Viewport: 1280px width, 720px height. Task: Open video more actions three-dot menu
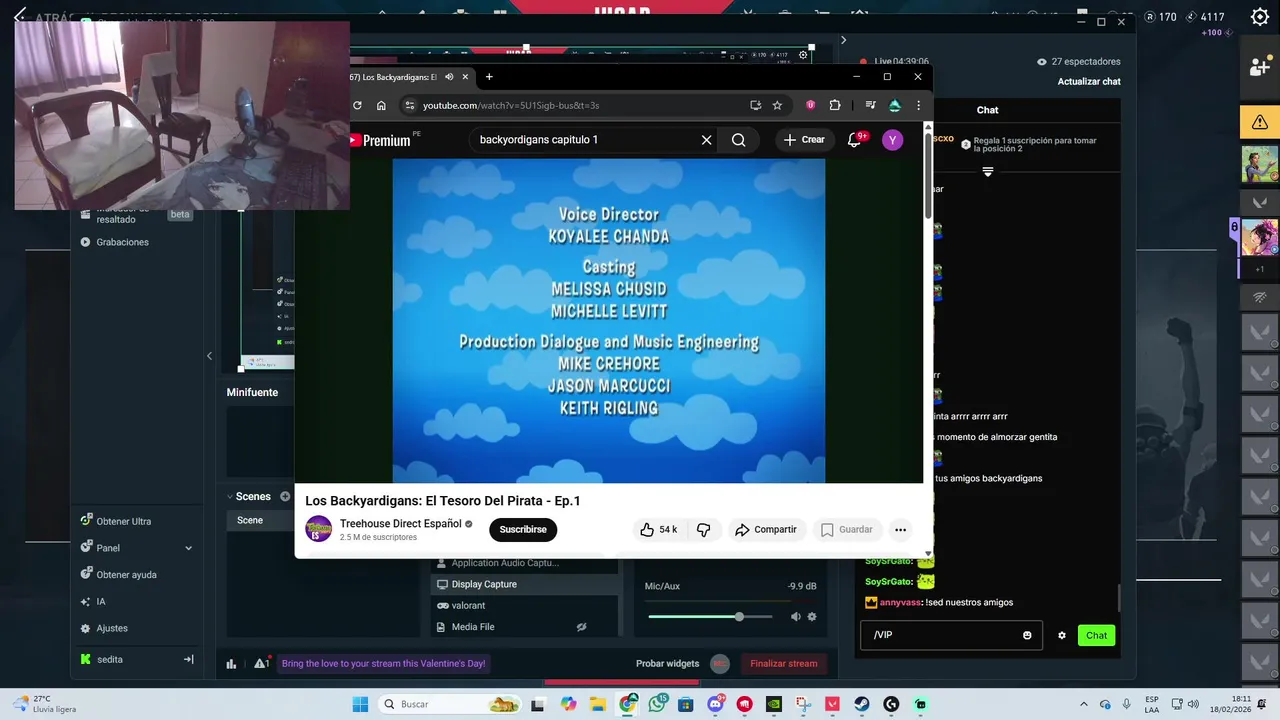[x=900, y=530]
